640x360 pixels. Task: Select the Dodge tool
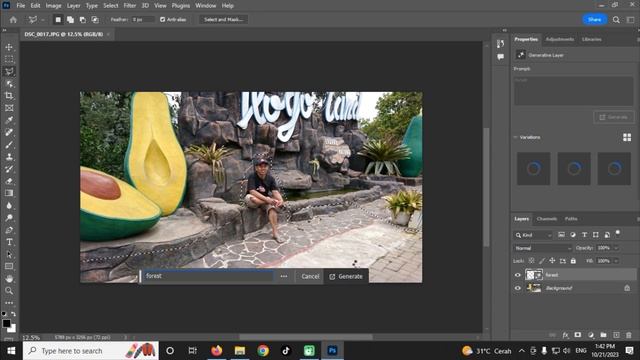pyautogui.click(x=9, y=218)
